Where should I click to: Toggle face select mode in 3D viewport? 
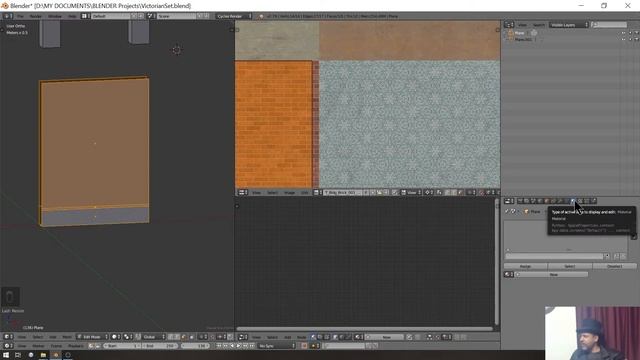183,337
